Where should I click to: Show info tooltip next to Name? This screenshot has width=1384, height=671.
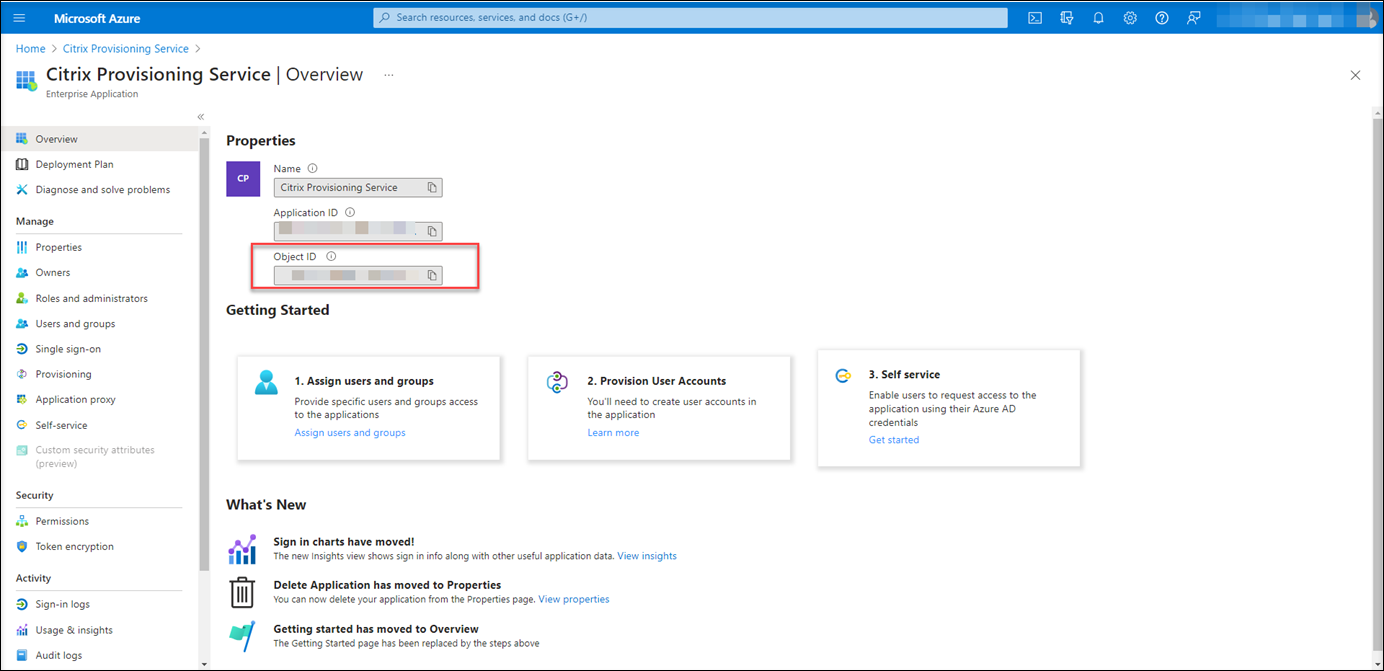click(x=312, y=169)
